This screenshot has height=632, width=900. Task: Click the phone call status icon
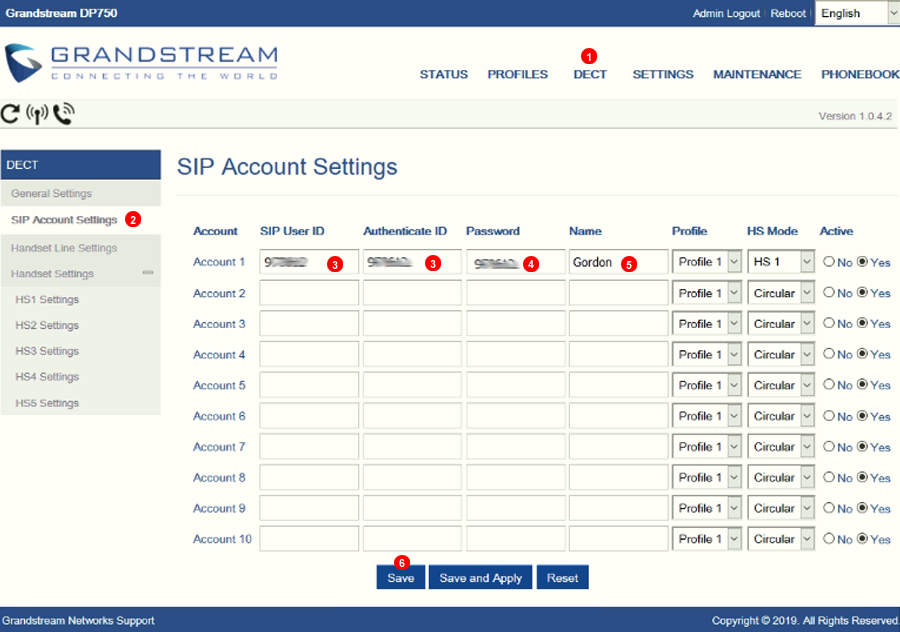(64, 114)
